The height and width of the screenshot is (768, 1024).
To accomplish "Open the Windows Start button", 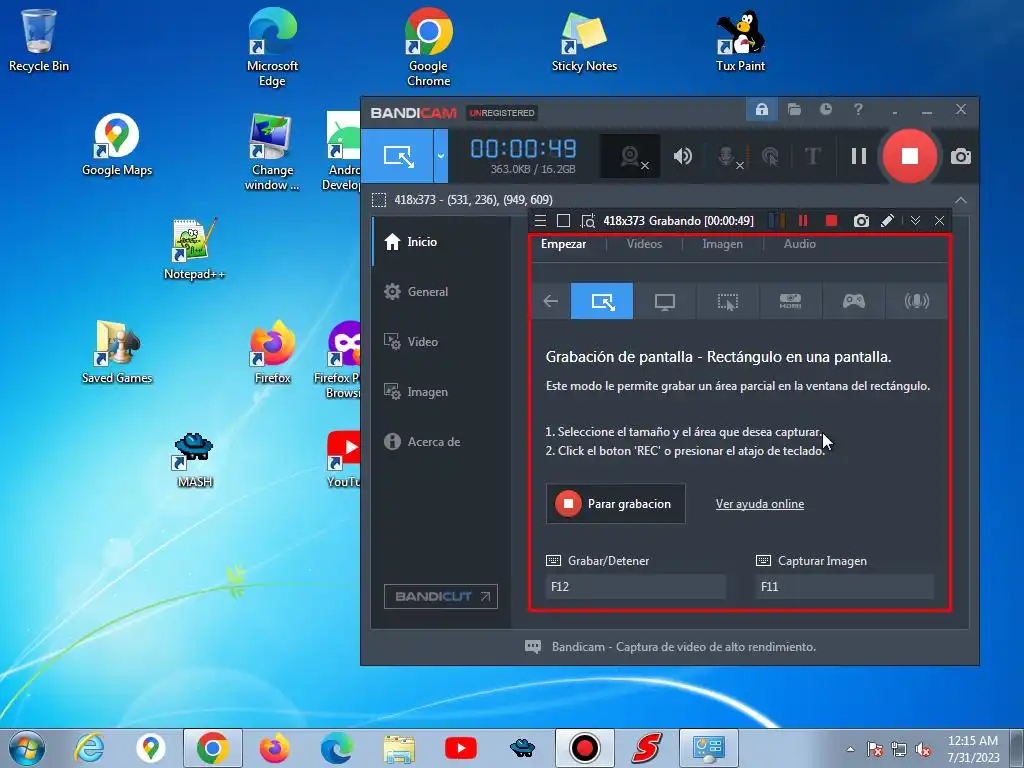I will [x=27, y=748].
